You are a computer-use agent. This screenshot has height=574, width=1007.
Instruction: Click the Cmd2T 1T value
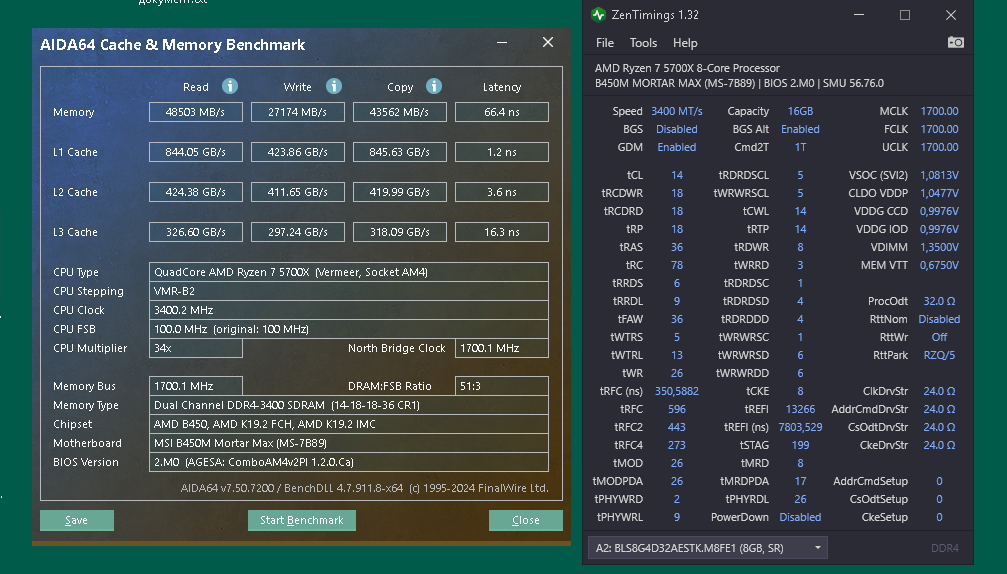coord(800,147)
